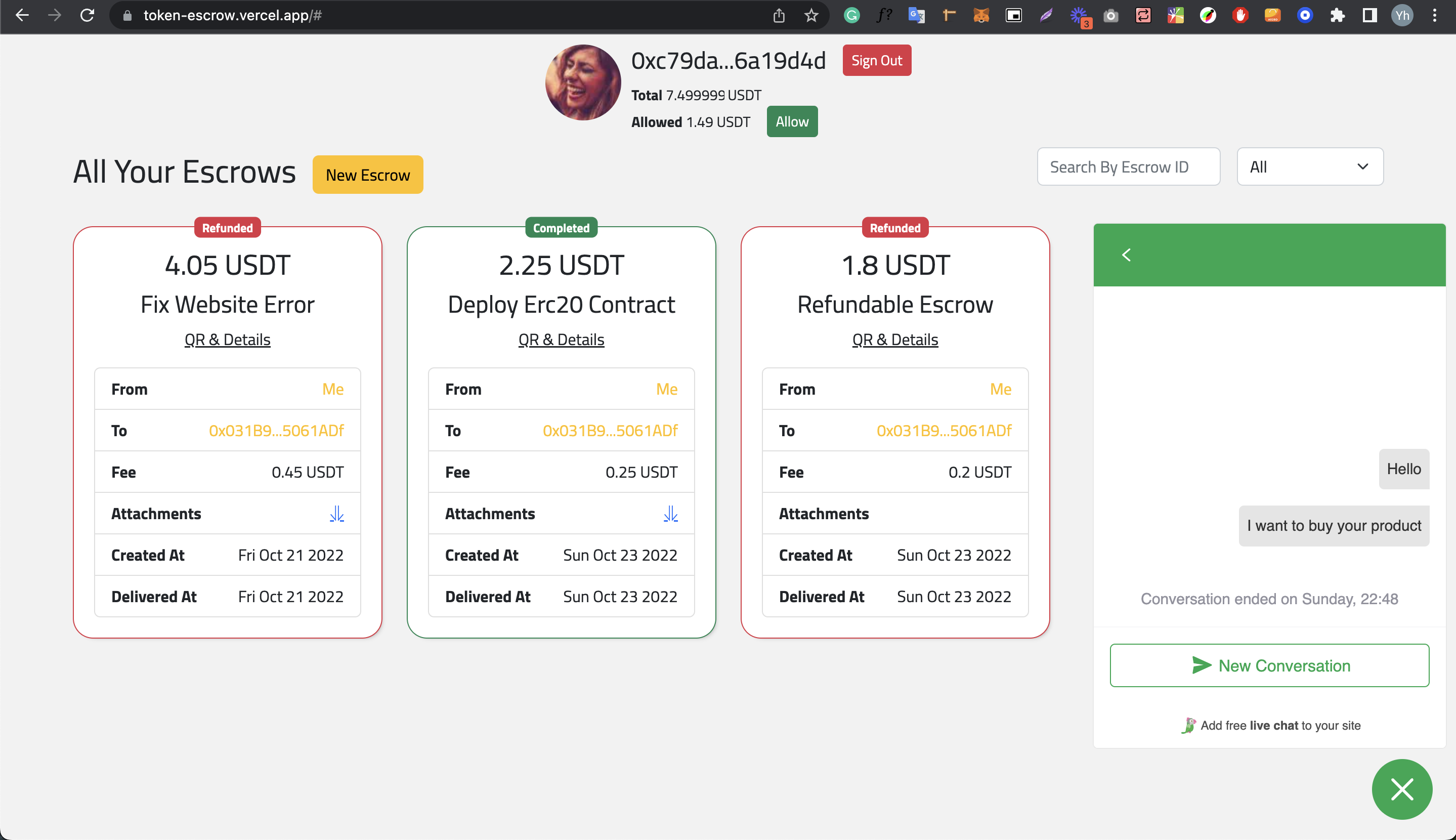The height and width of the screenshot is (840, 1456).
Task: Collapse the chat widget with back chevron
Action: 1126,255
